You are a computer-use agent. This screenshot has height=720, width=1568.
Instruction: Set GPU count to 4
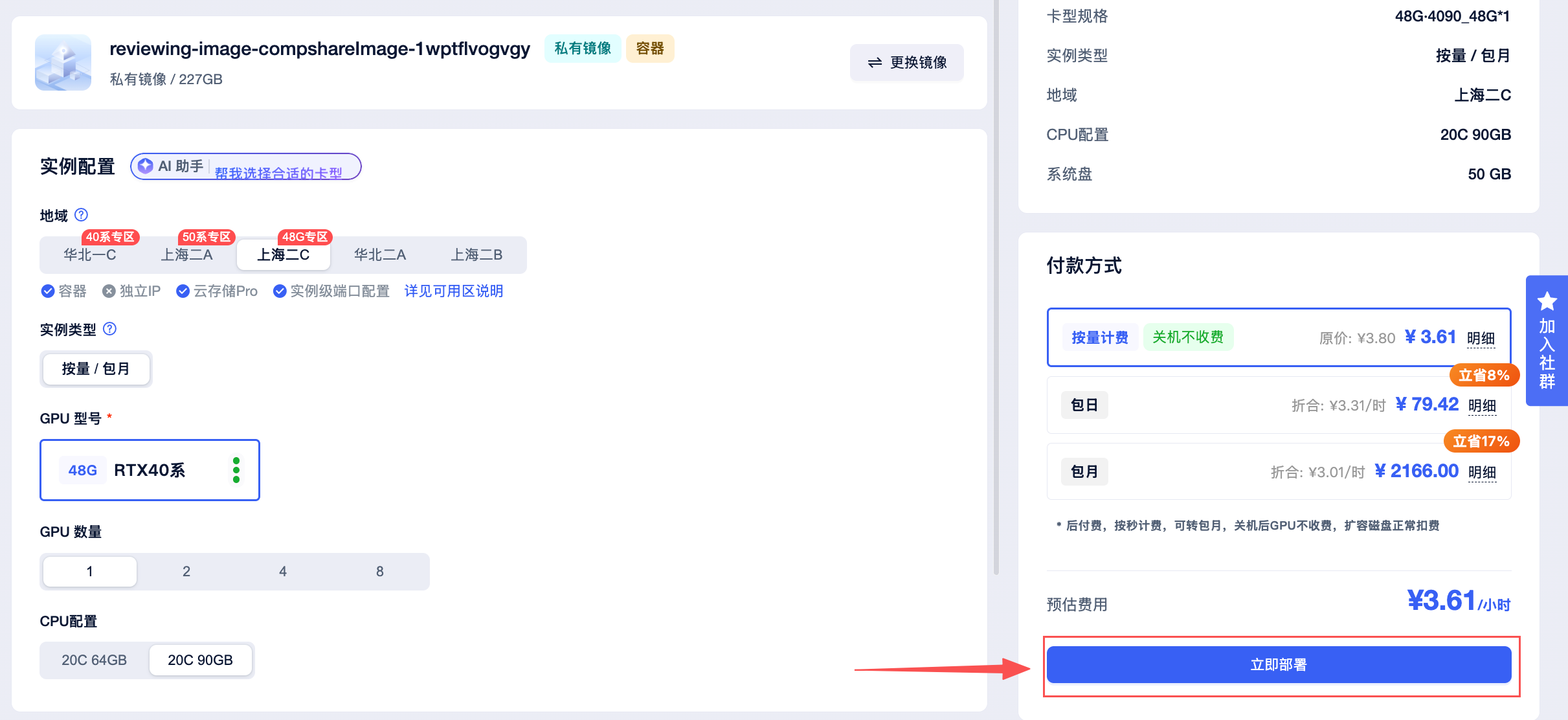point(283,572)
